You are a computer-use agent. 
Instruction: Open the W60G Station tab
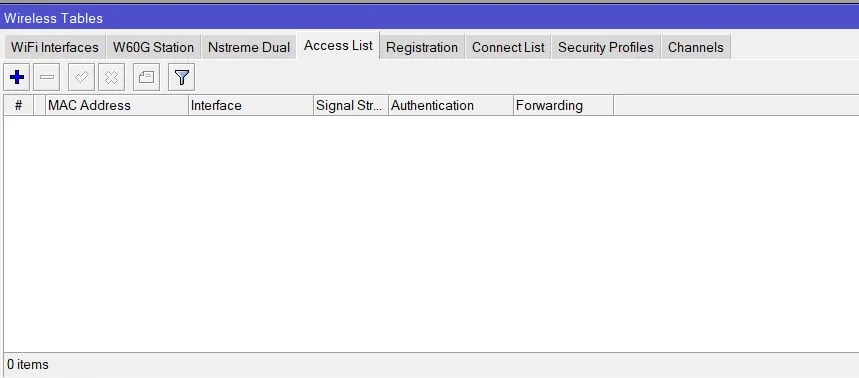153,48
